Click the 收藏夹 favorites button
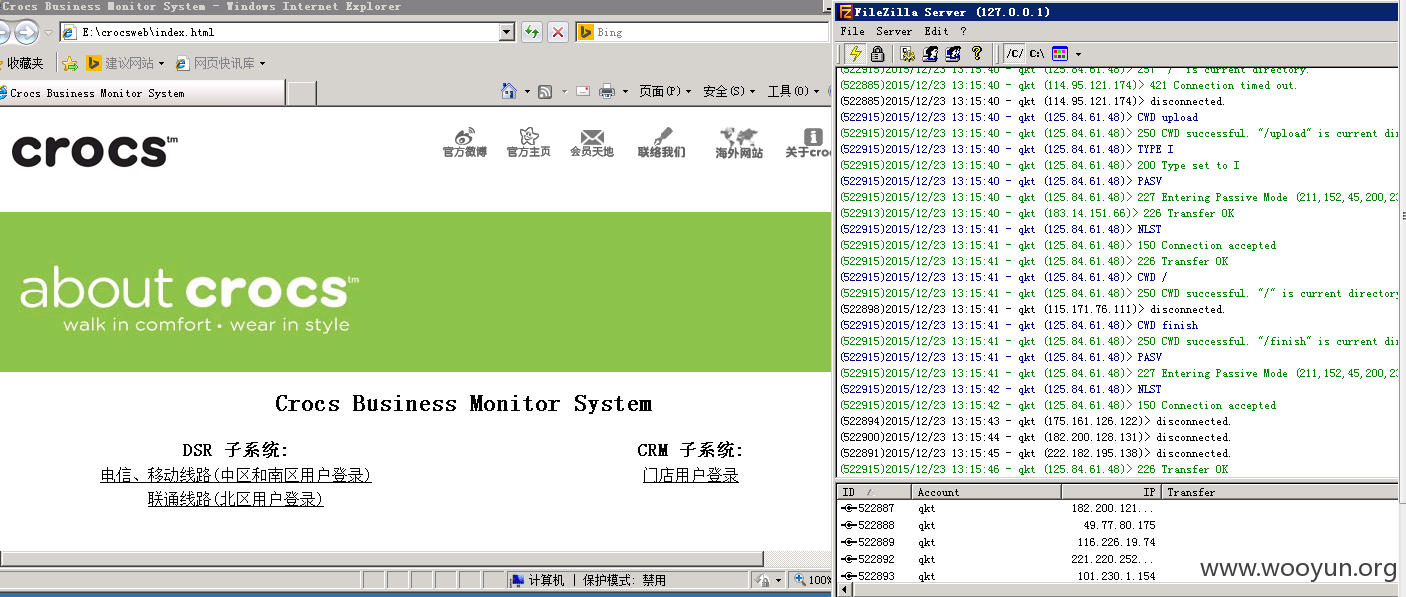 pos(24,63)
